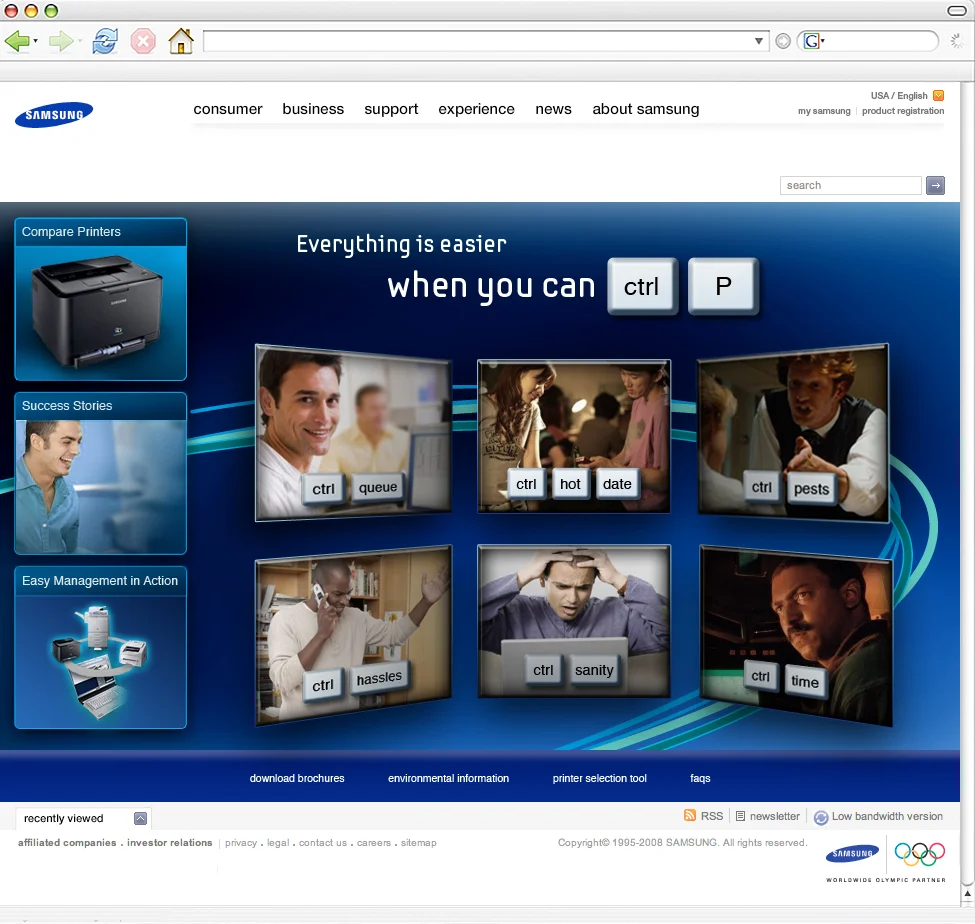Select the ctrl hassles photo tile
Image resolution: width=975 pixels, height=924 pixels.
click(x=353, y=635)
